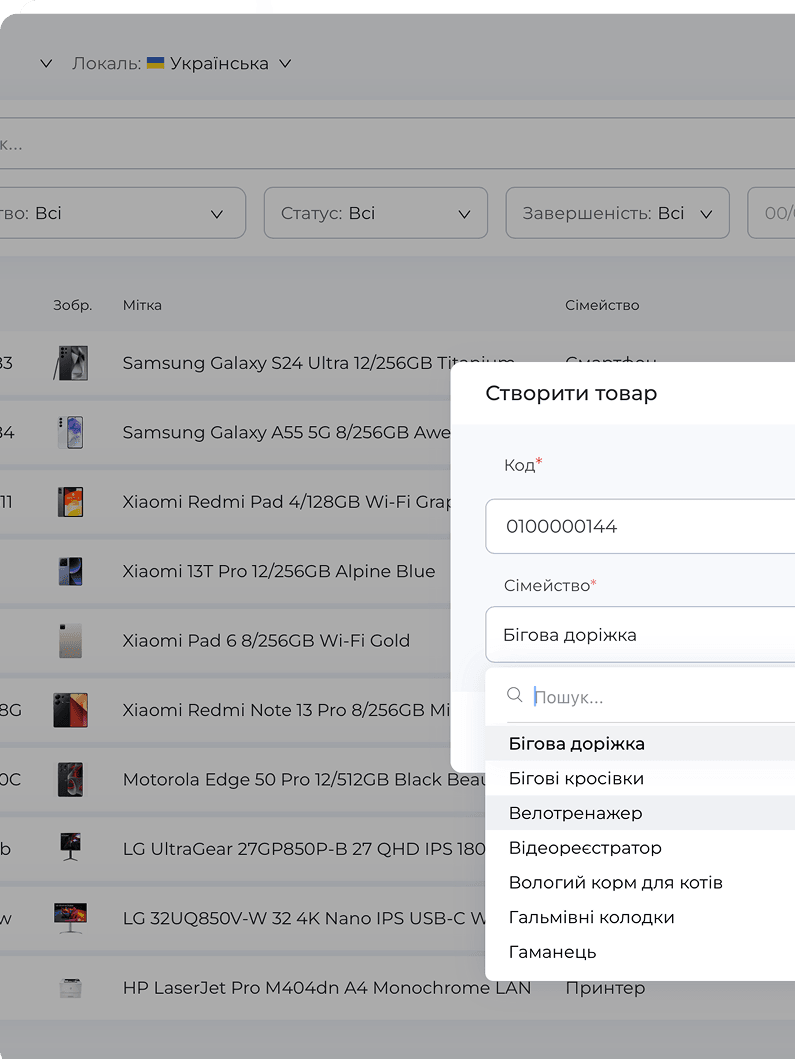Open HP LaserJet Pro printer thumbnail
The height and width of the screenshot is (1059, 795).
point(70,988)
